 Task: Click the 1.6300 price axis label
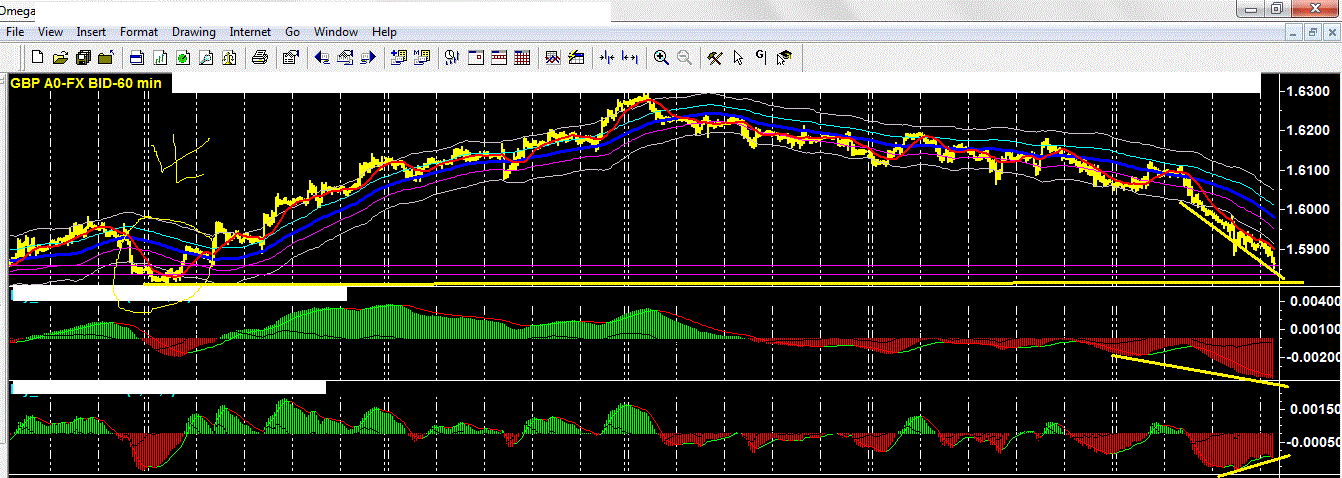point(1306,92)
